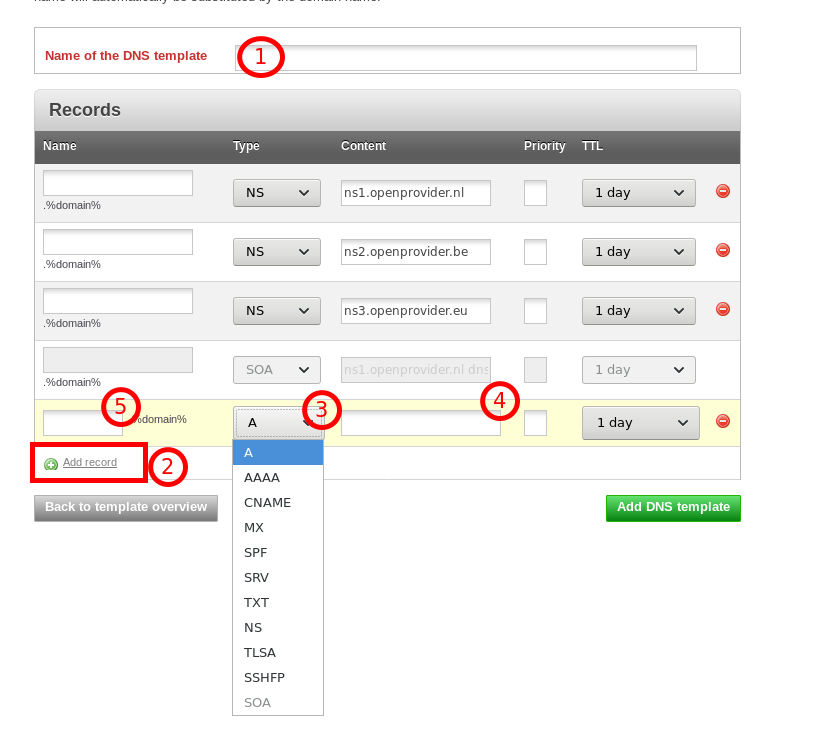Select SSHFP record type
The width and height of the screenshot is (818, 745).
pos(278,678)
